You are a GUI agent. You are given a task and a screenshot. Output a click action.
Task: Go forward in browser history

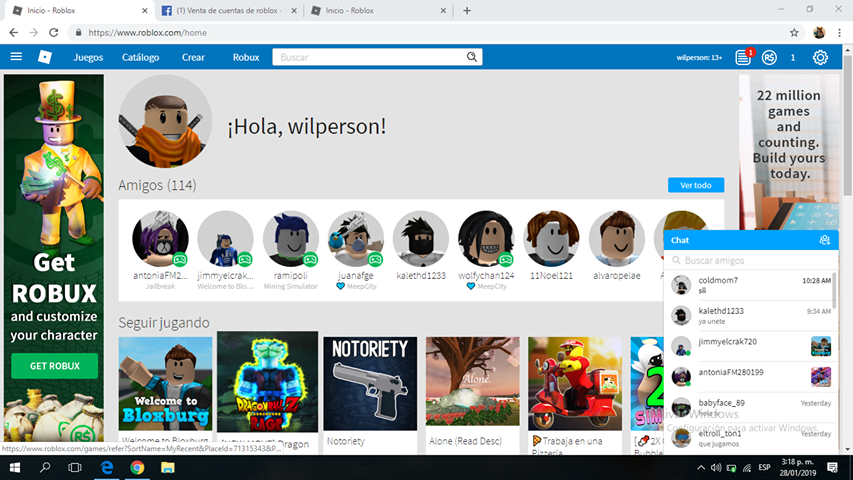click(x=34, y=33)
